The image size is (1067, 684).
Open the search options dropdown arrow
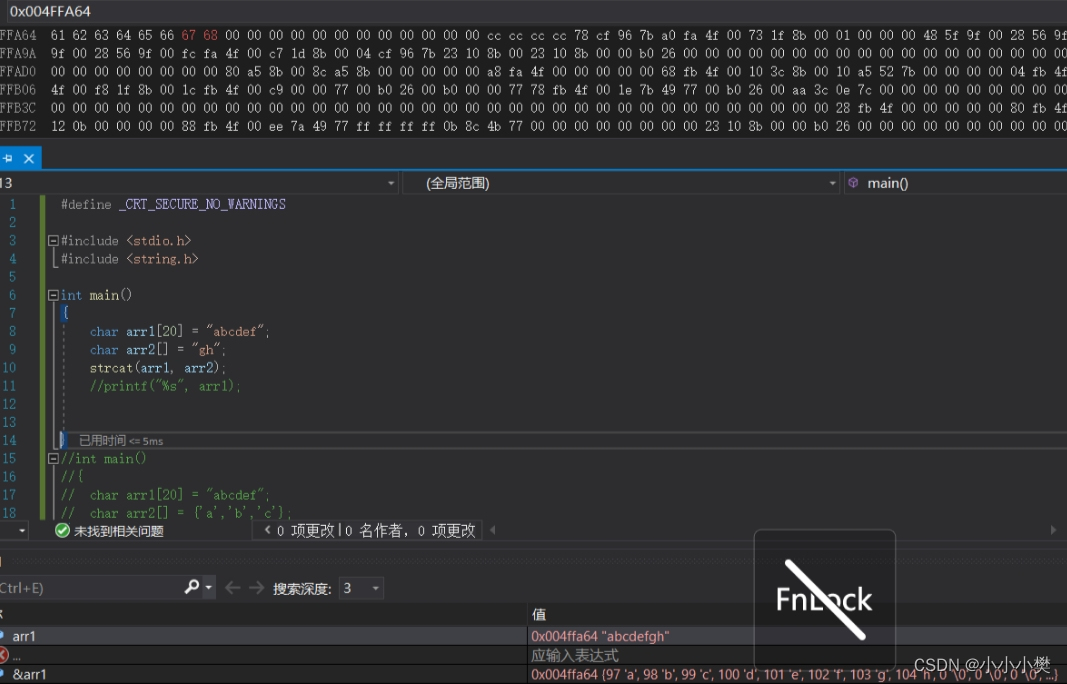click(209, 587)
